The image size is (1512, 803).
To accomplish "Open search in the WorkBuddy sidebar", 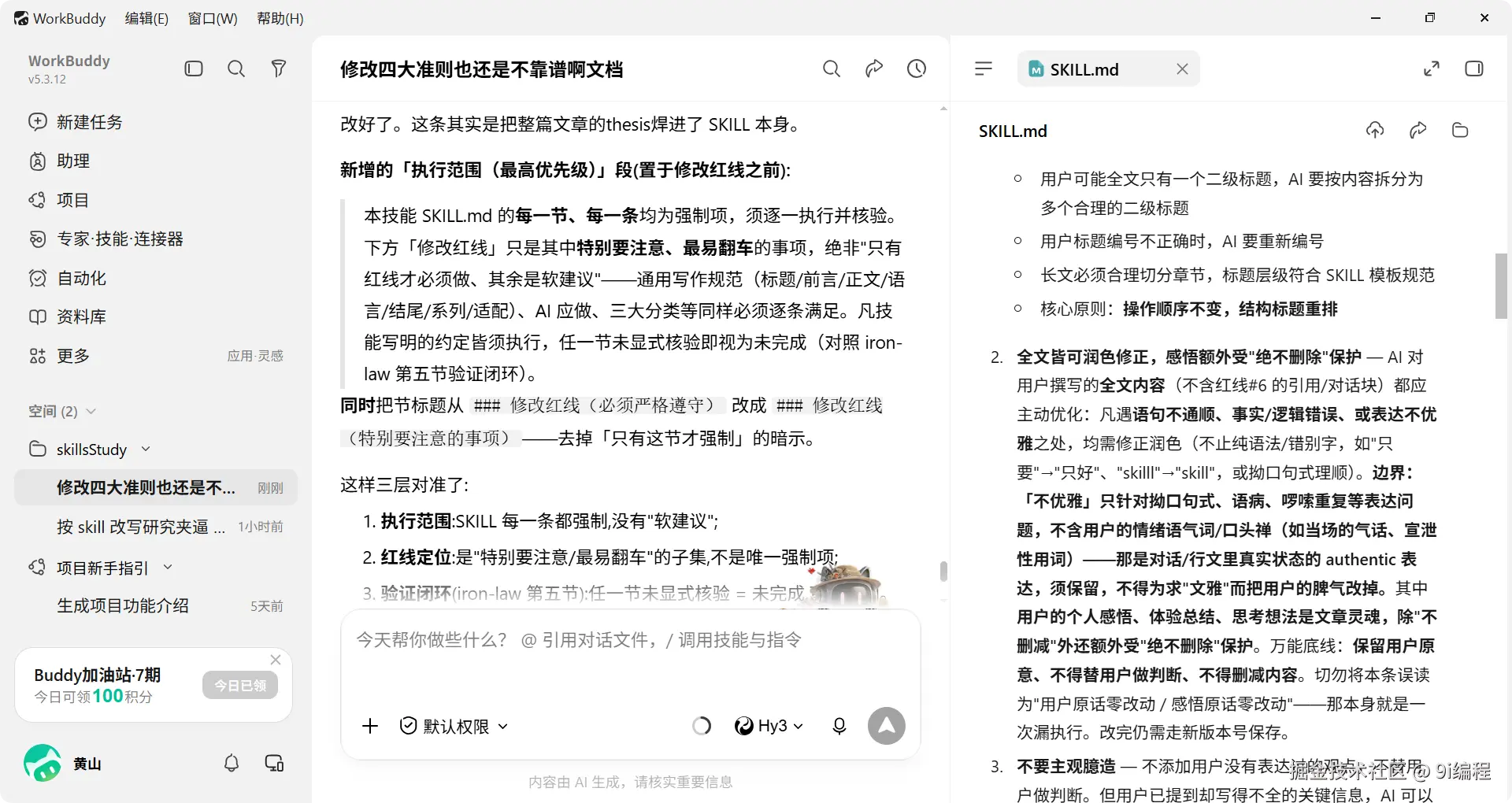I will pos(236,68).
